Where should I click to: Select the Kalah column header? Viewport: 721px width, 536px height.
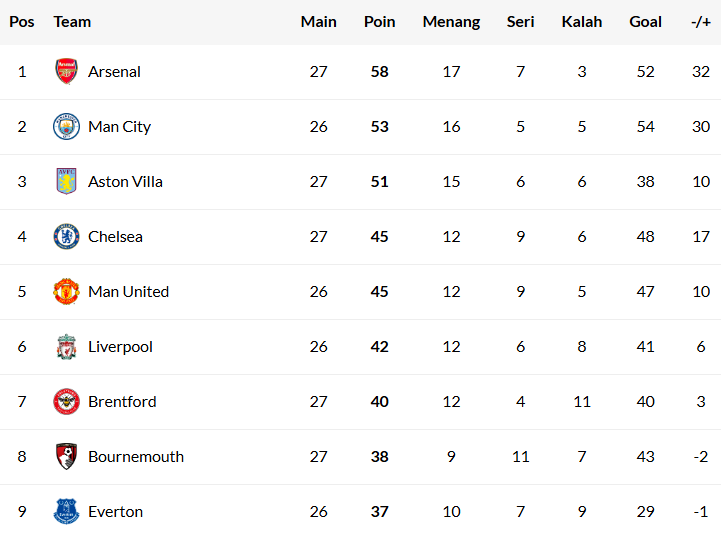582,22
